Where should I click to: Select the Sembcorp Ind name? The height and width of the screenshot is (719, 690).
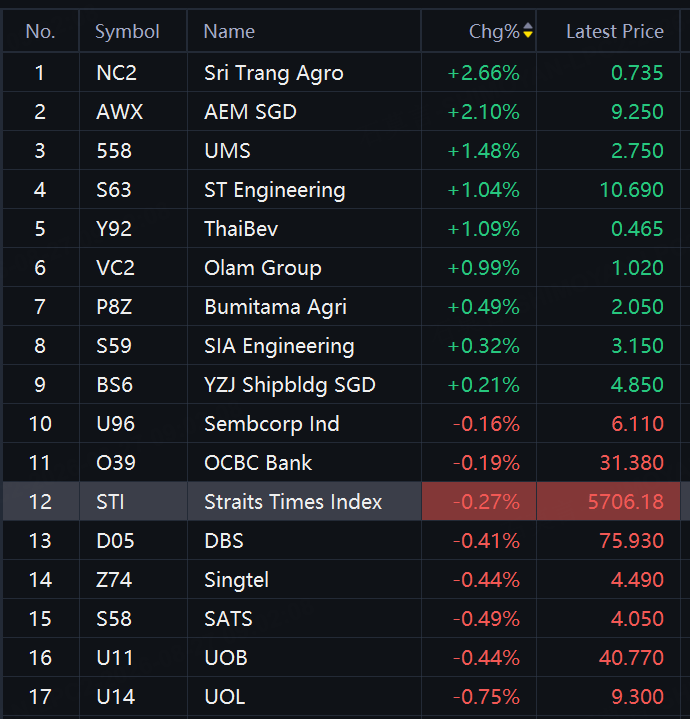click(x=271, y=424)
